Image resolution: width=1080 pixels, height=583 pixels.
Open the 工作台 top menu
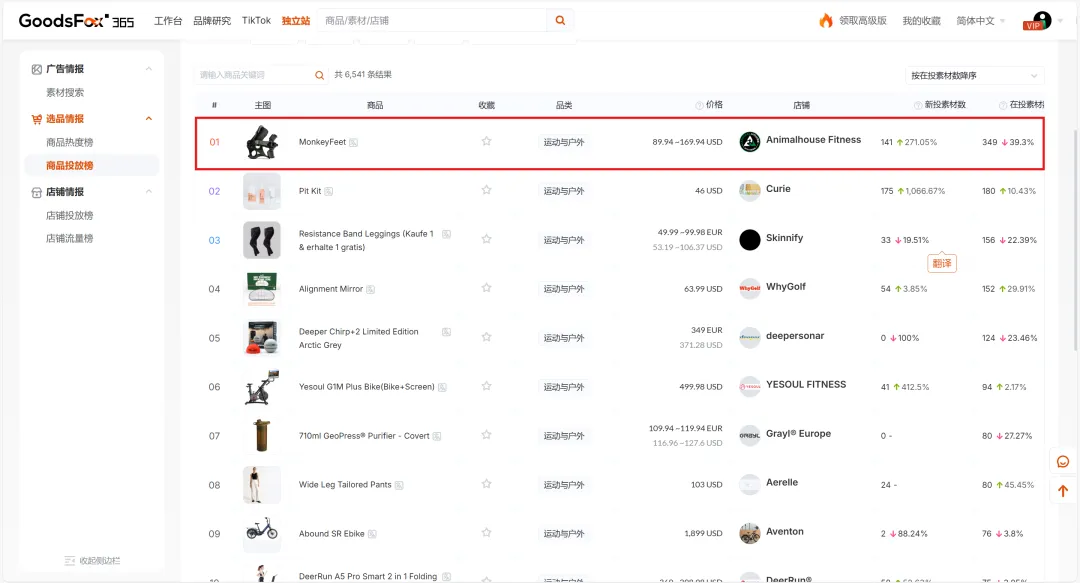coord(168,21)
